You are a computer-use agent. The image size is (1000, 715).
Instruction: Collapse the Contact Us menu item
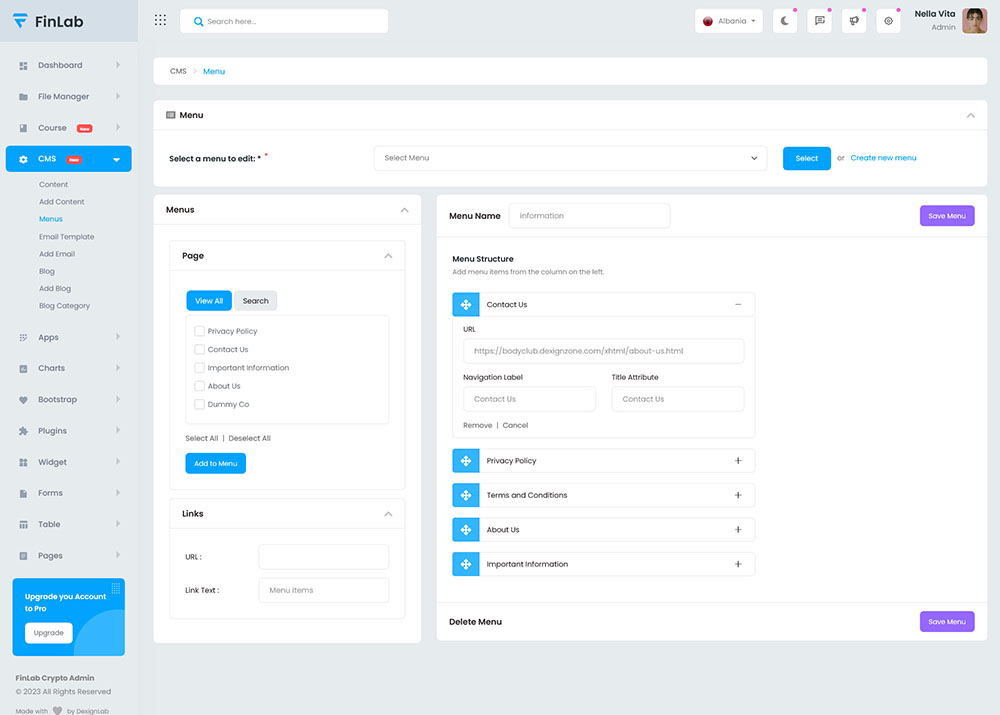[738, 305]
